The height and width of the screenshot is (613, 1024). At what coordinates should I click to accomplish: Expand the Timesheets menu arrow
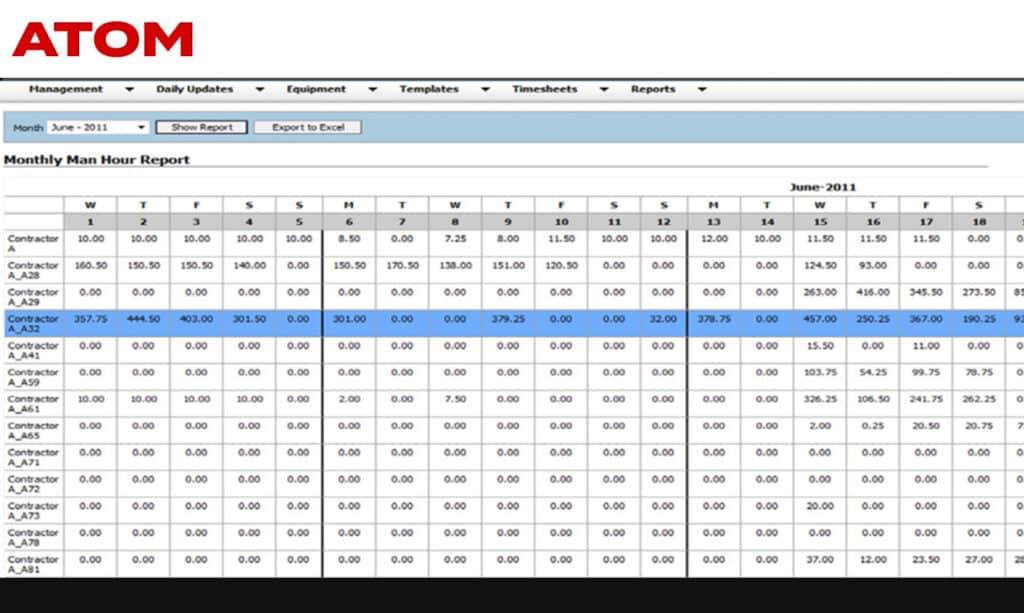[x=604, y=90]
